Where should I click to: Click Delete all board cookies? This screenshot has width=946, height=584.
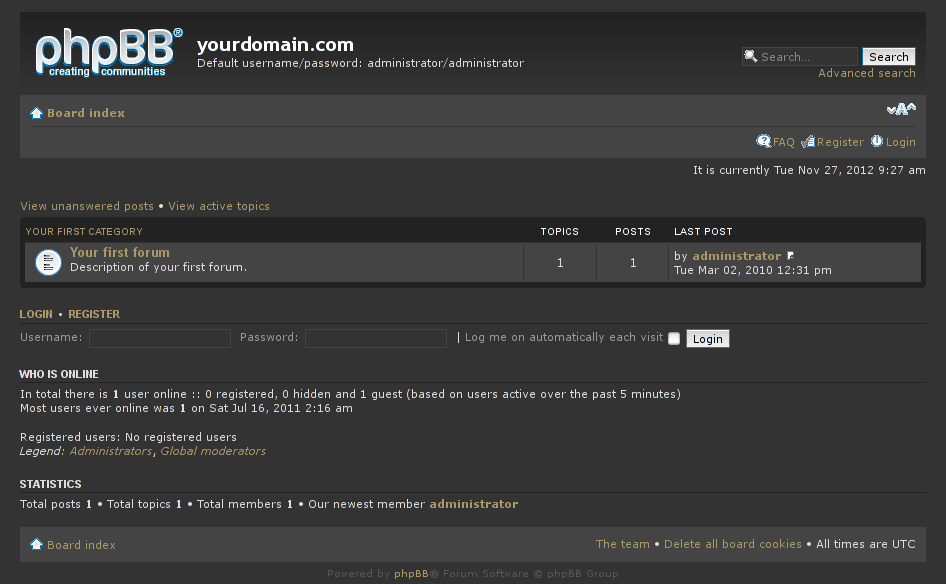point(732,544)
